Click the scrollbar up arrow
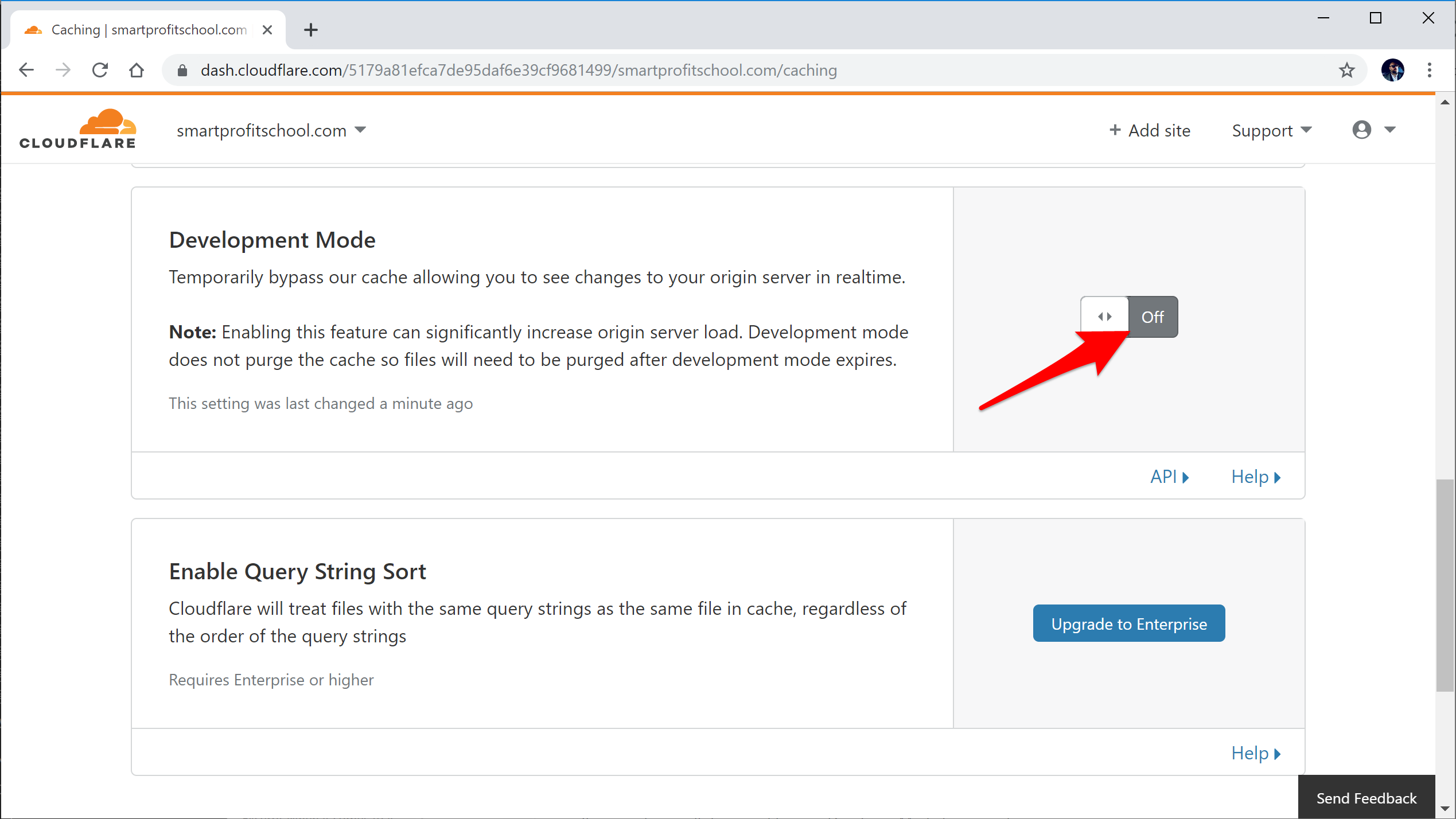The width and height of the screenshot is (1456, 819). coord(1445,102)
